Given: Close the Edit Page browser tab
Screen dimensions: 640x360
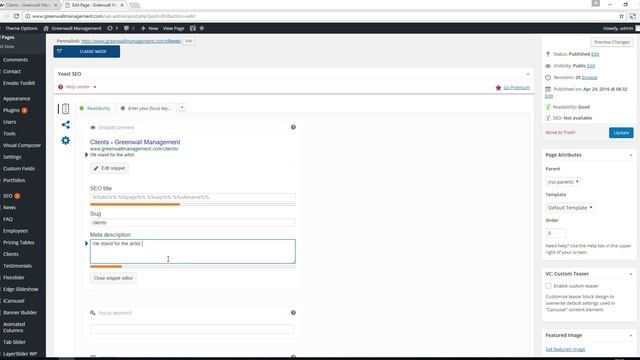Looking at the screenshot, I should pos(122,5).
